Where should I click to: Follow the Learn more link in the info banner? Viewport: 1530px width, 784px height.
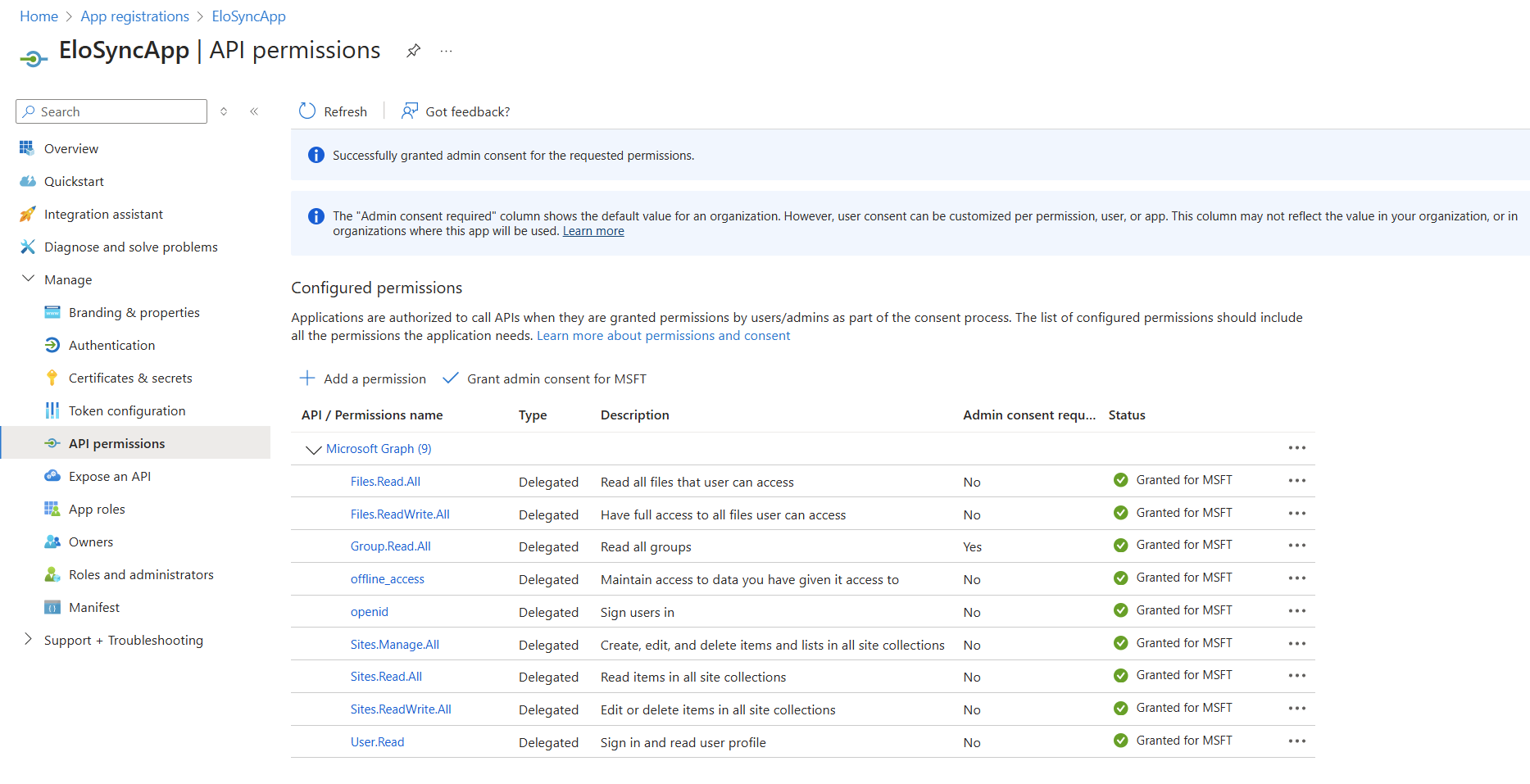pyautogui.click(x=593, y=231)
